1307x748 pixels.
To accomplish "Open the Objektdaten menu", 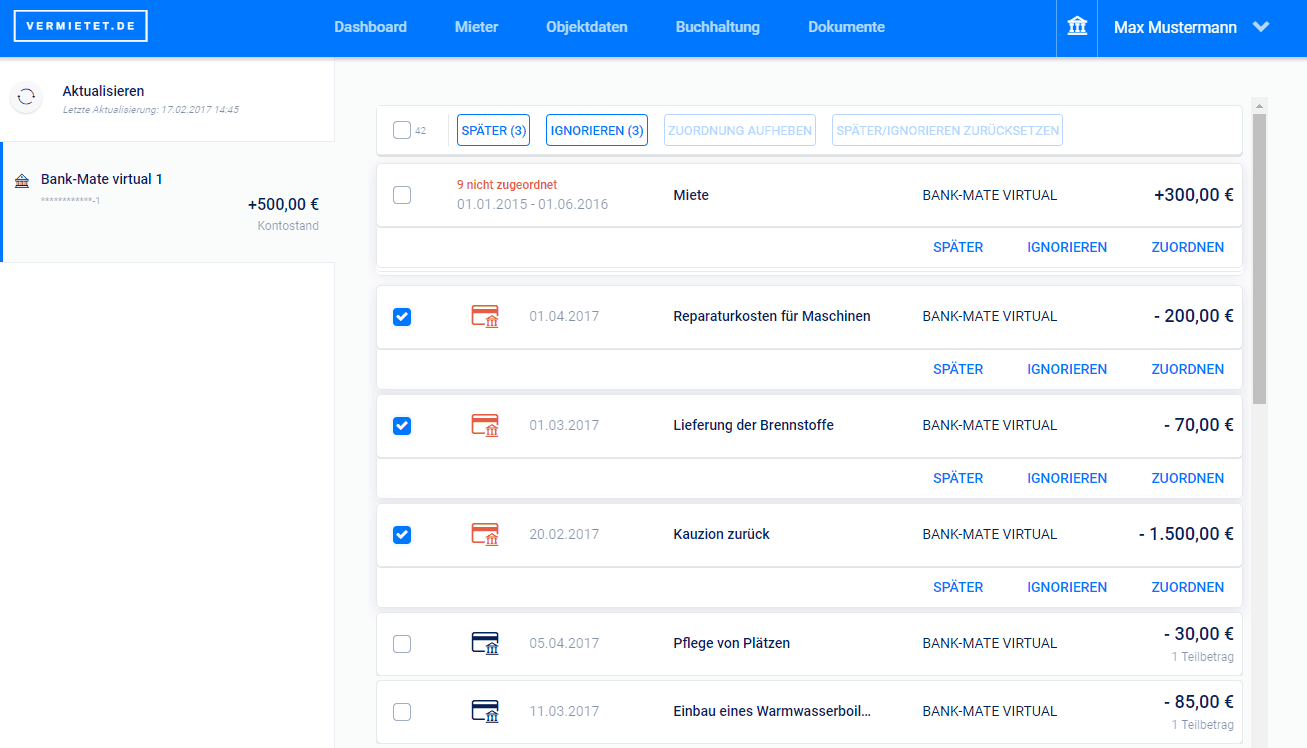I will [x=587, y=27].
